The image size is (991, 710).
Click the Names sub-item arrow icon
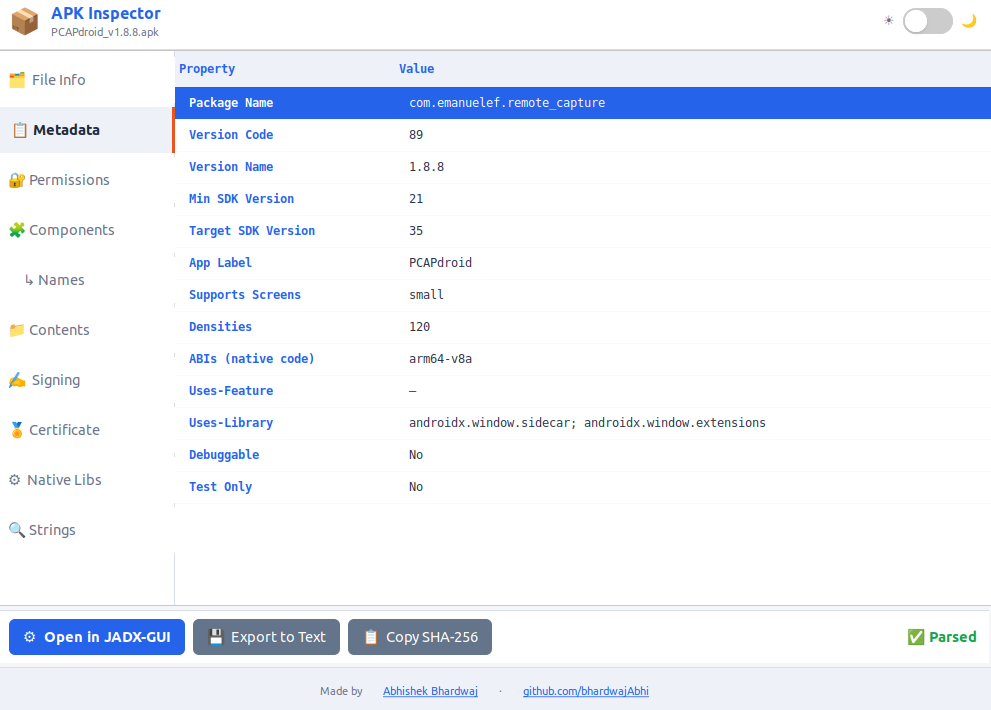pyautogui.click(x=29, y=280)
